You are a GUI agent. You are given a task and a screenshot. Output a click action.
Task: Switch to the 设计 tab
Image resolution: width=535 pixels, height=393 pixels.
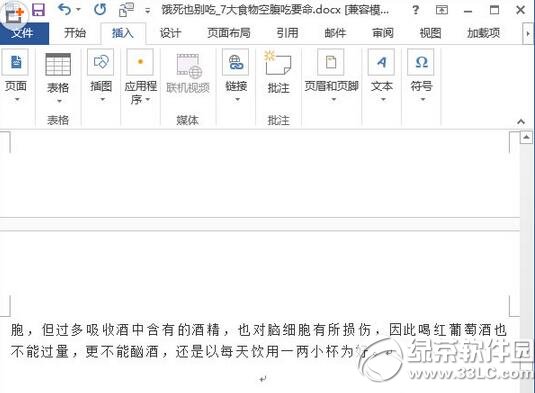(170, 33)
